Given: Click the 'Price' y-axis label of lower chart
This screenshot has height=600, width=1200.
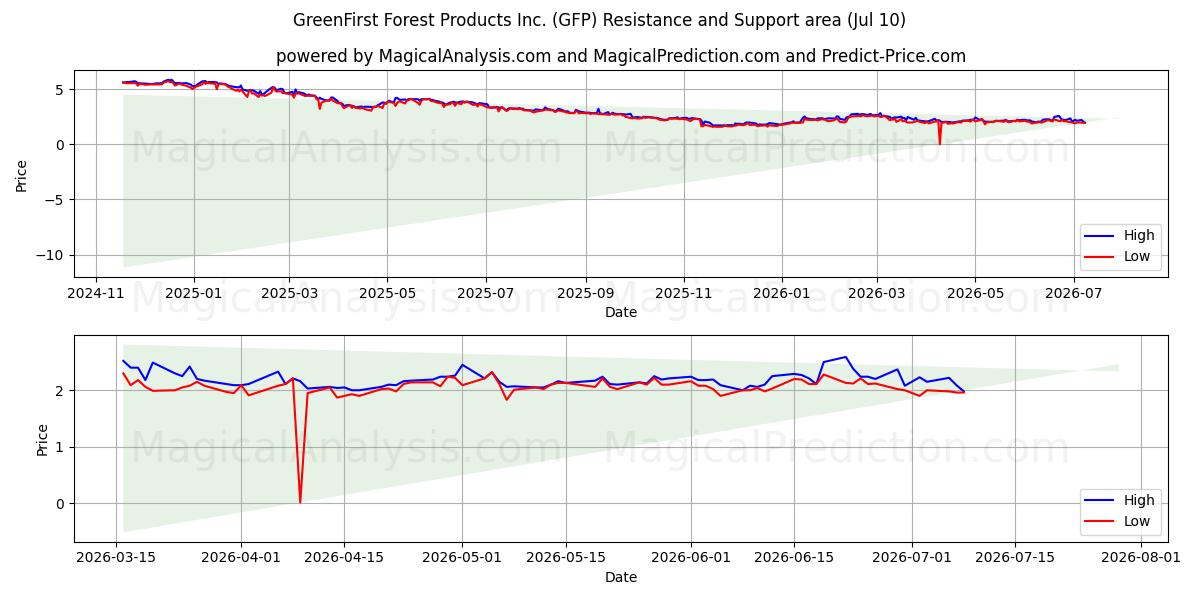Looking at the screenshot, I should [x=43, y=439].
